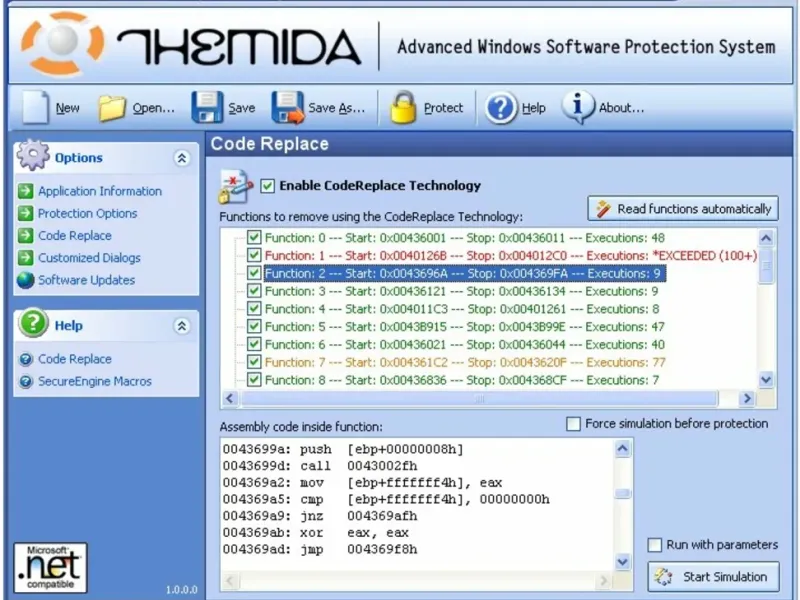
Task: Click function list scroll right arrow
Action: point(747,398)
